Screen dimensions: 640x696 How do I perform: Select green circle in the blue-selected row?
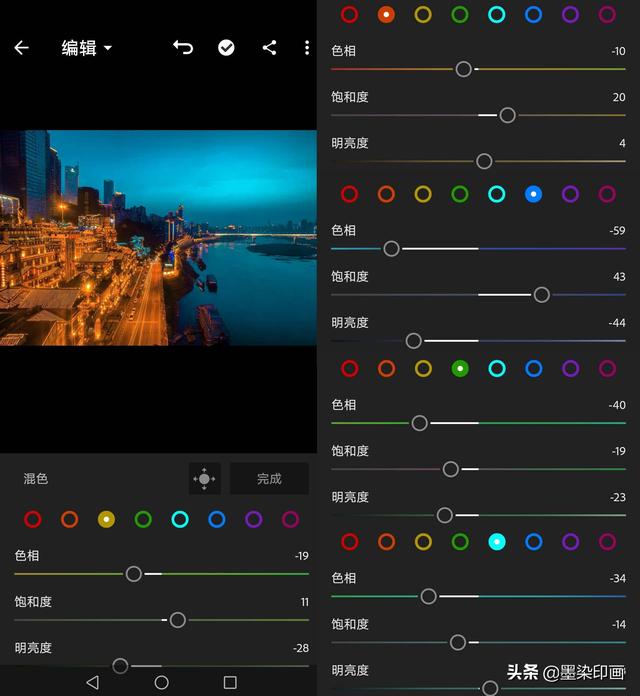tap(460, 194)
